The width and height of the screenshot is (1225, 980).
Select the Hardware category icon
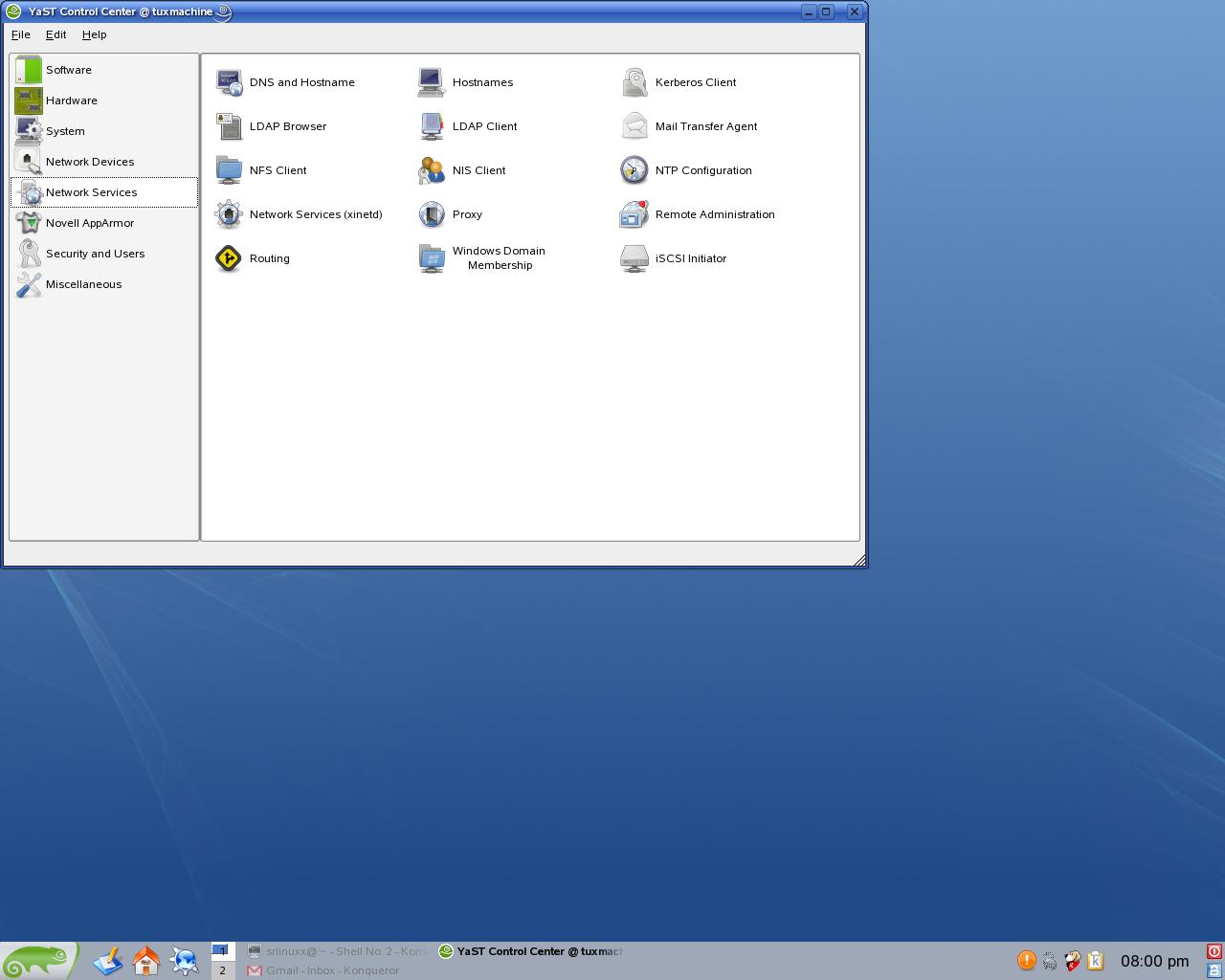point(29,100)
